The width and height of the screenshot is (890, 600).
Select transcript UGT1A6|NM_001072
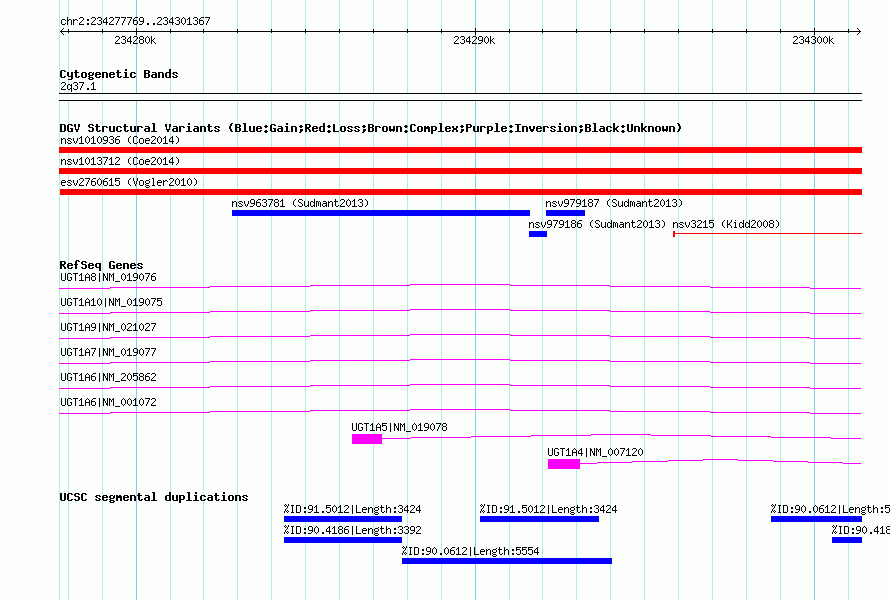pyautogui.click(x=108, y=402)
